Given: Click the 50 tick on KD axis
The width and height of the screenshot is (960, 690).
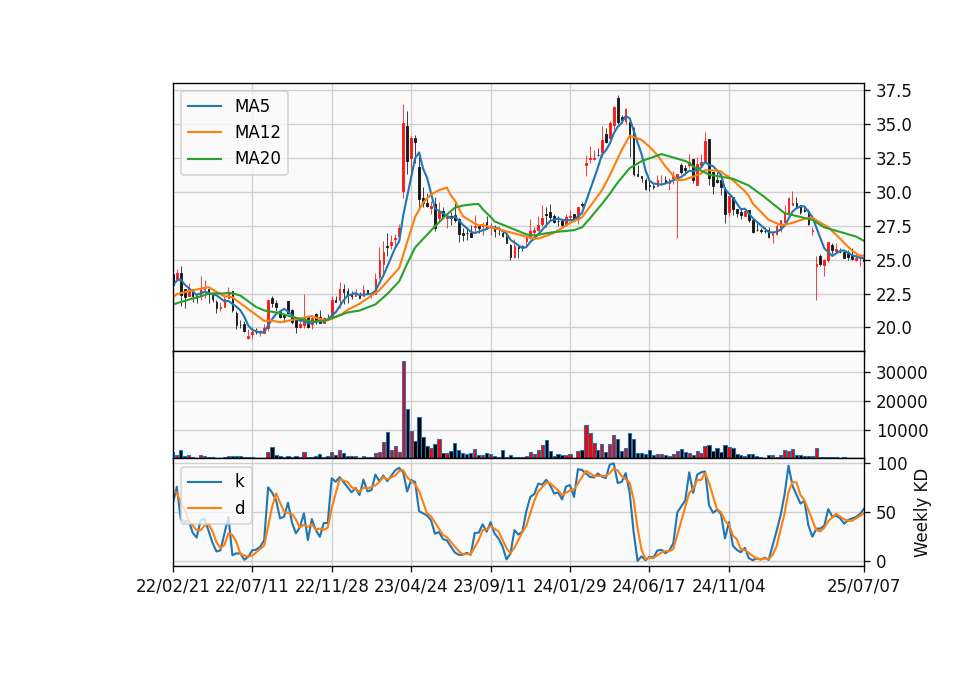Looking at the screenshot, I should click(x=885, y=513).
